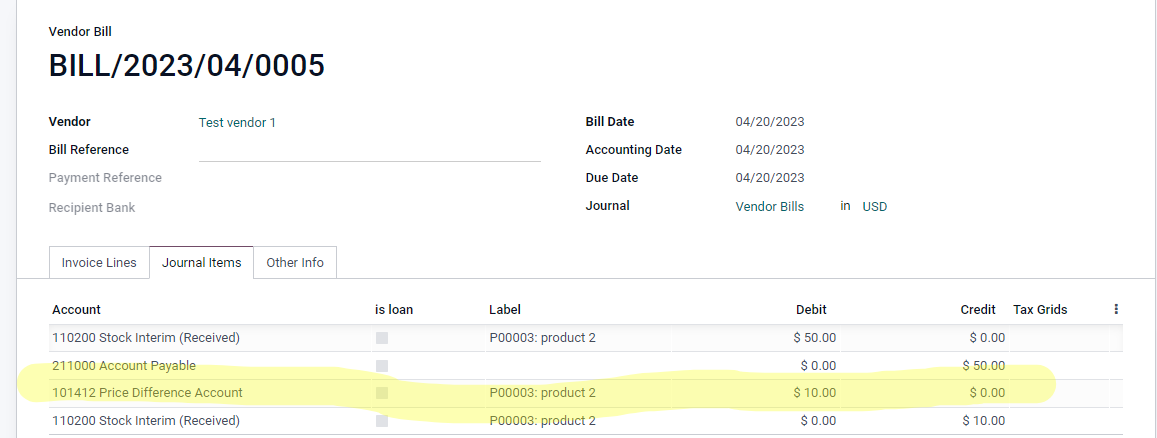The height and width of the screenshot is (438, 1157).
Task: Toggle is loan checkbox in last Stock Interim row
Action: pyautogui.click(x=381, y=421)
